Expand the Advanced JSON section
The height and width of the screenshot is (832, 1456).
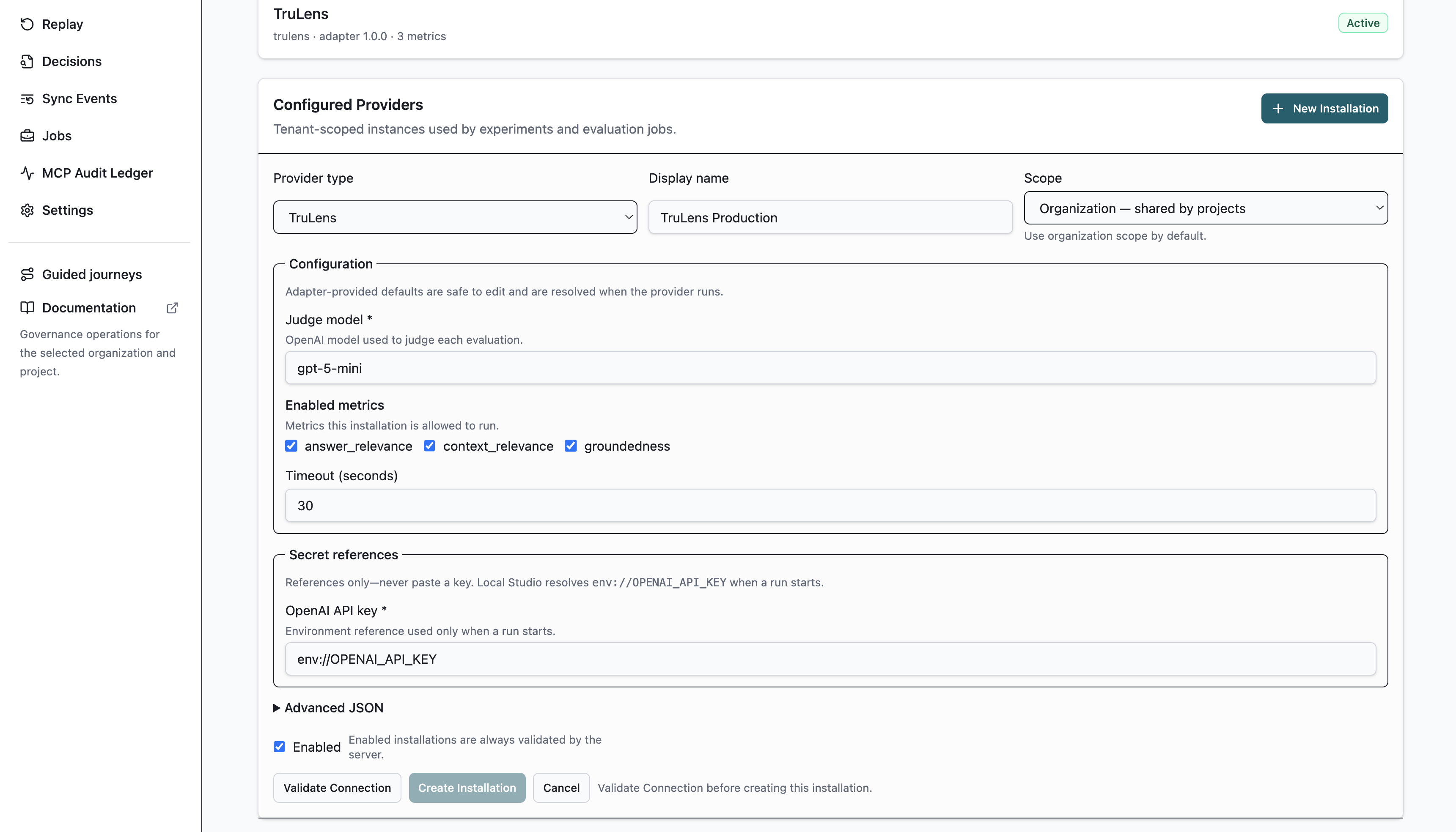[329, 708]
